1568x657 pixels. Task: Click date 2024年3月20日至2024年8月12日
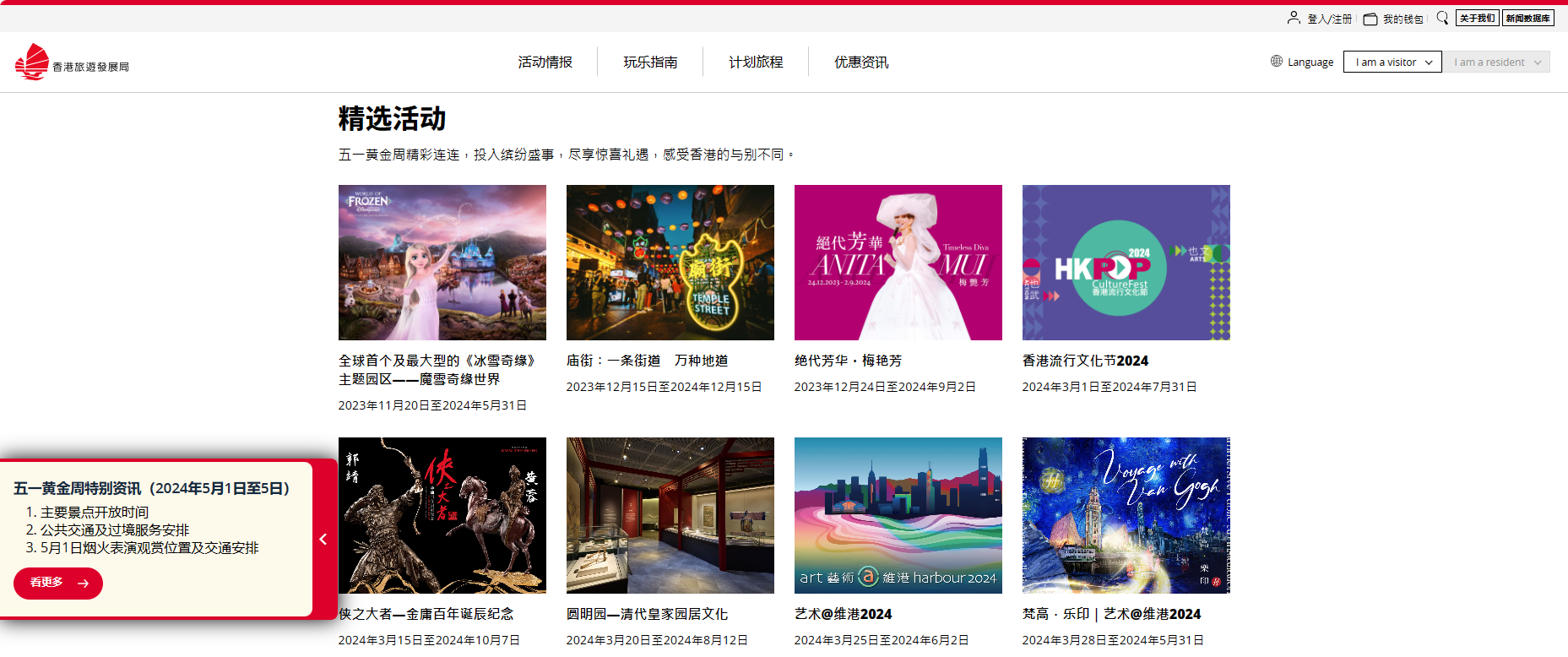click(x=658, y=640)
